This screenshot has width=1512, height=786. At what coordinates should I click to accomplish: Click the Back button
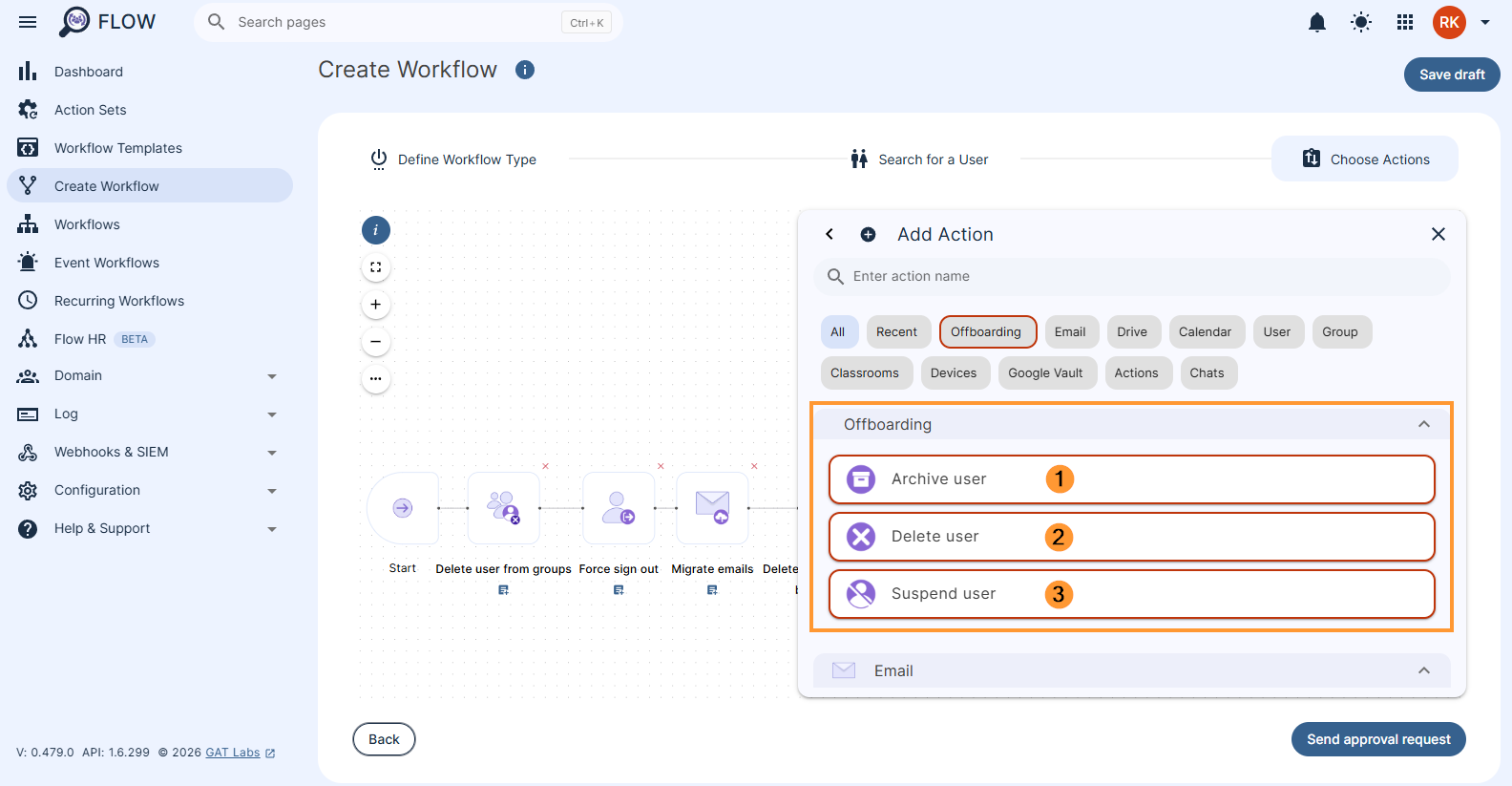click(384, 739)
